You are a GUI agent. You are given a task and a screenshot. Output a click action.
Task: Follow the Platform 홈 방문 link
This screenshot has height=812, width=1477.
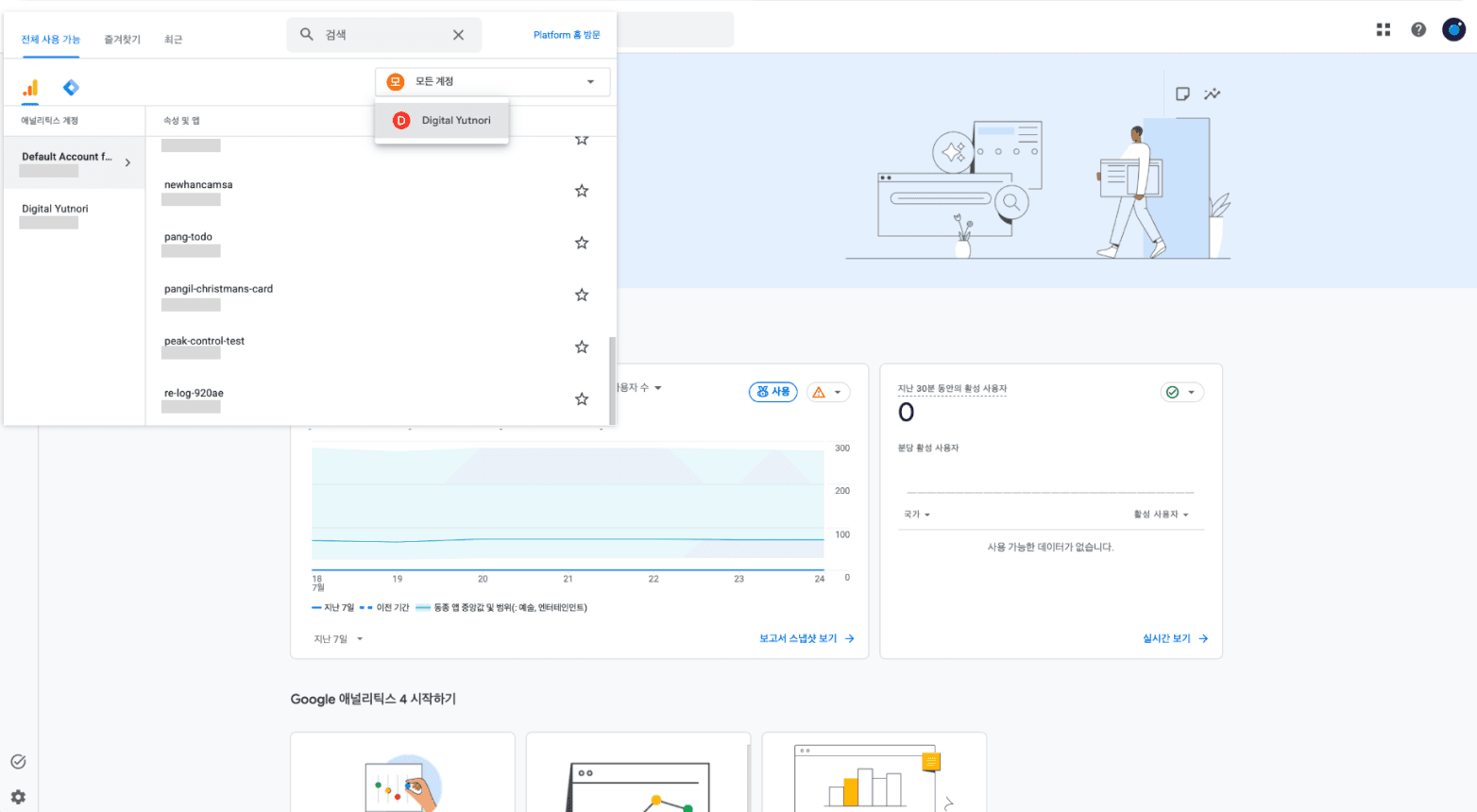point(567,35)
